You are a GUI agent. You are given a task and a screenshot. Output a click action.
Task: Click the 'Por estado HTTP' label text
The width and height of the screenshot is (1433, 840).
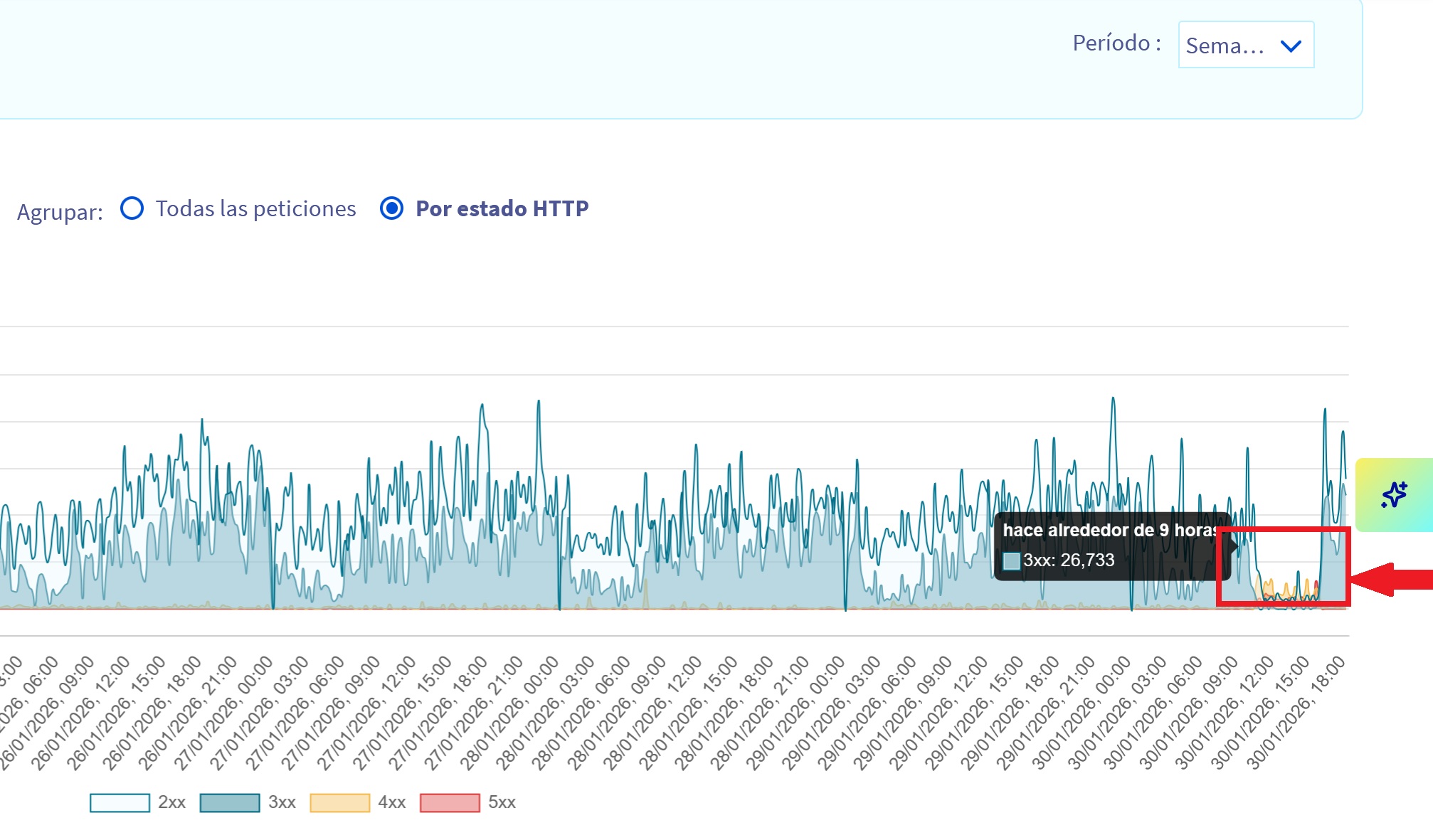pyautogui.click(x=502, y=208)
